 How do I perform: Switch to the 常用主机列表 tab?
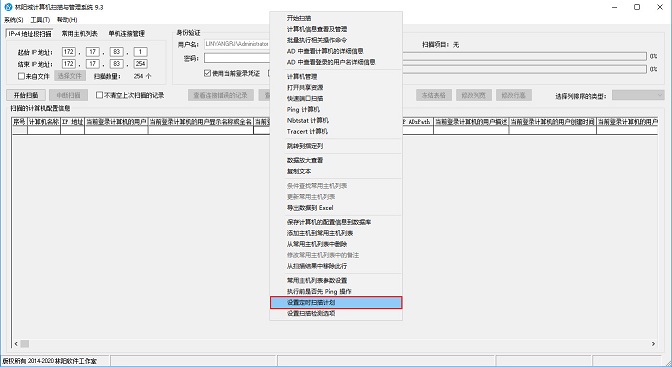tap(79, 33)
